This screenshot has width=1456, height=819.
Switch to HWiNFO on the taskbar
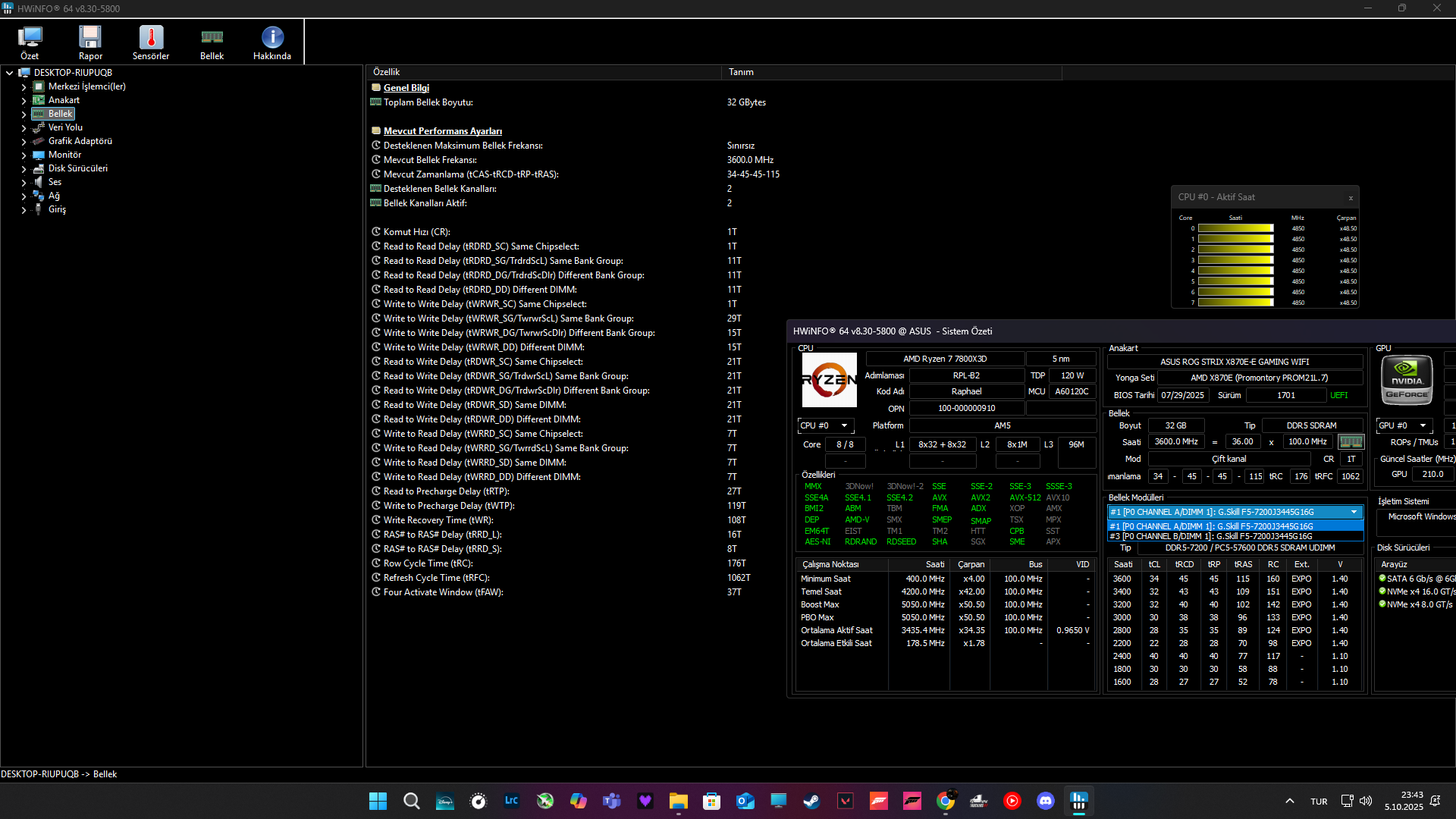1078,801
